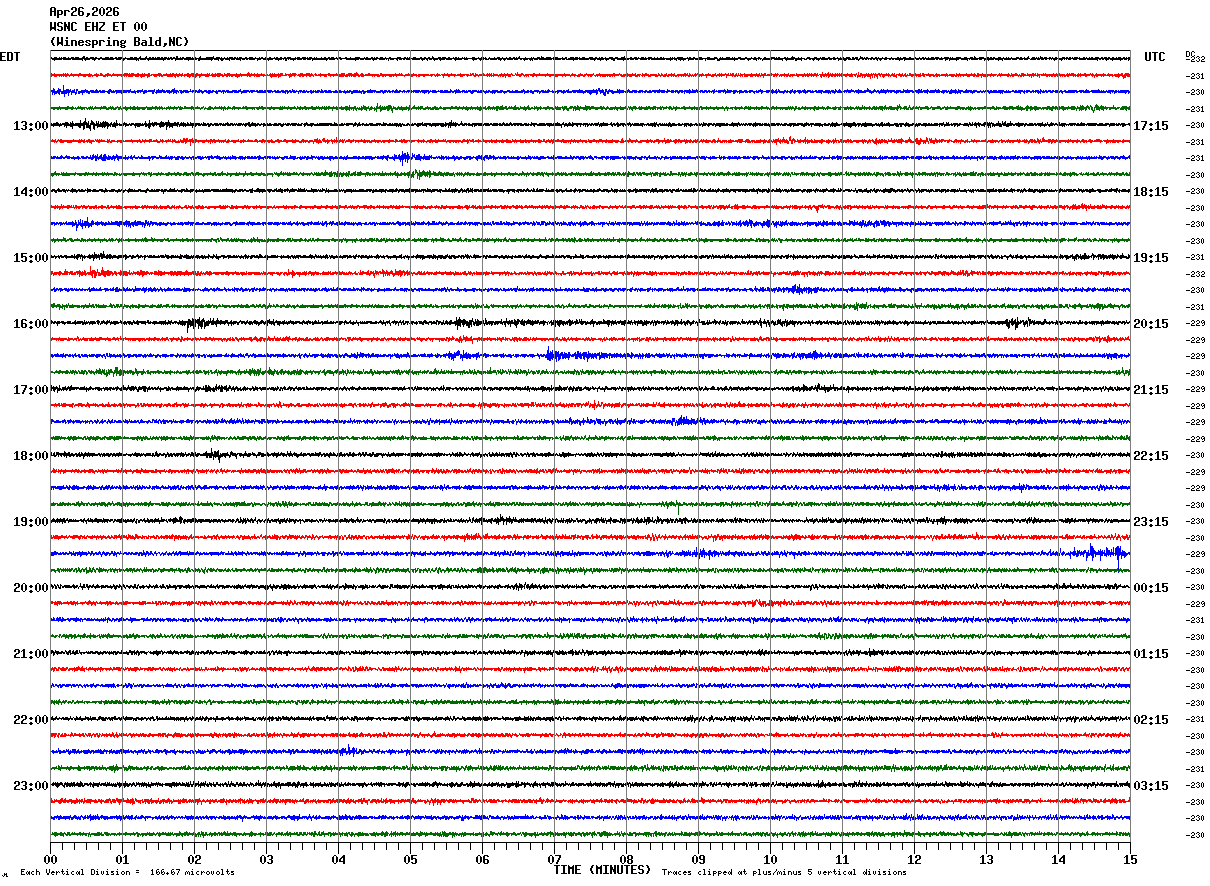Select the 21:00 EDT row label

[31, 654]
